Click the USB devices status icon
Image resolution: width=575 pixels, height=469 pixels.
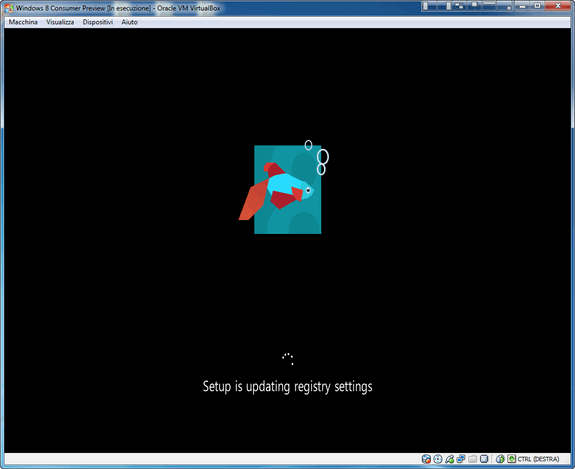449,459
